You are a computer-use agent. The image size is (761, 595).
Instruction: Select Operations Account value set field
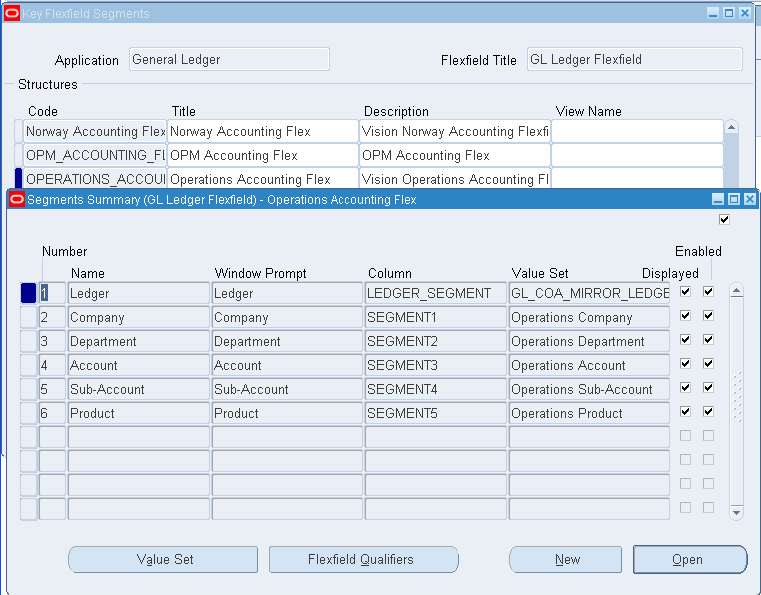pyautogui.click(x=588, y=366)
